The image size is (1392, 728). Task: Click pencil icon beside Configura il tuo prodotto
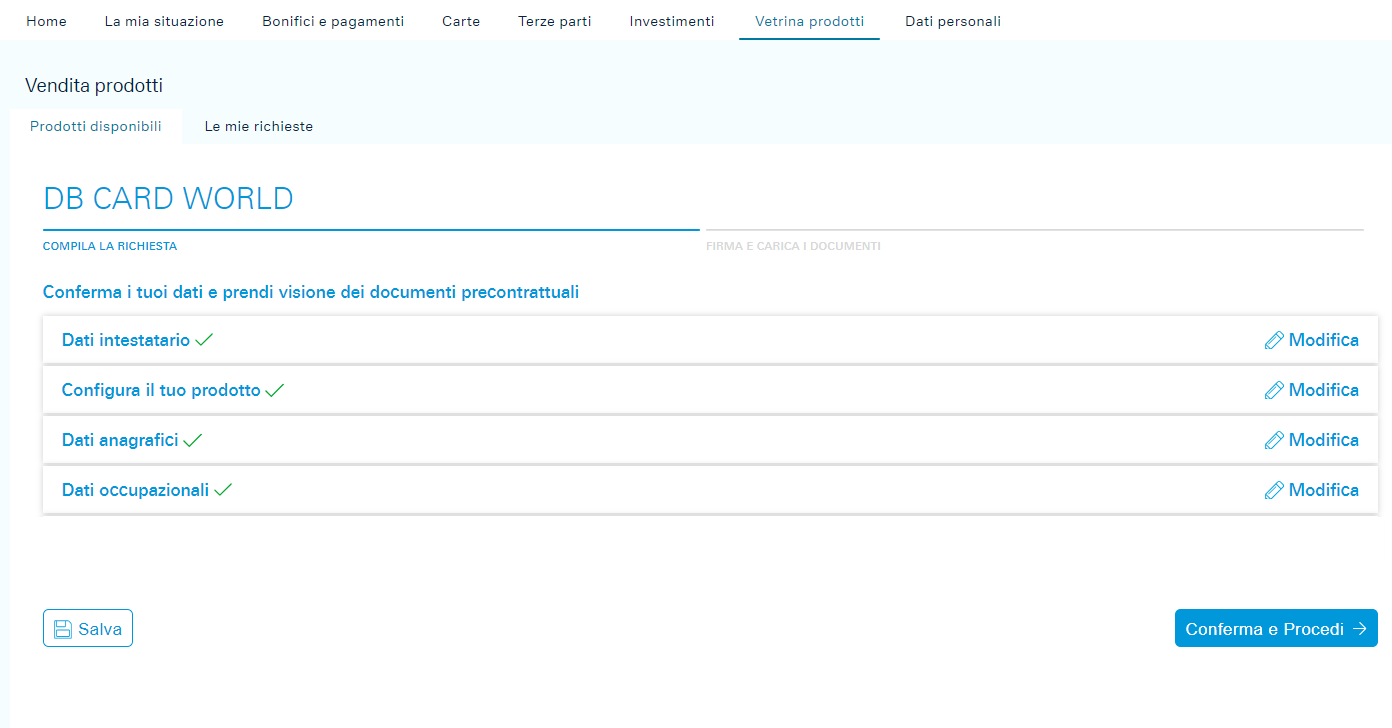[1274, 391]
